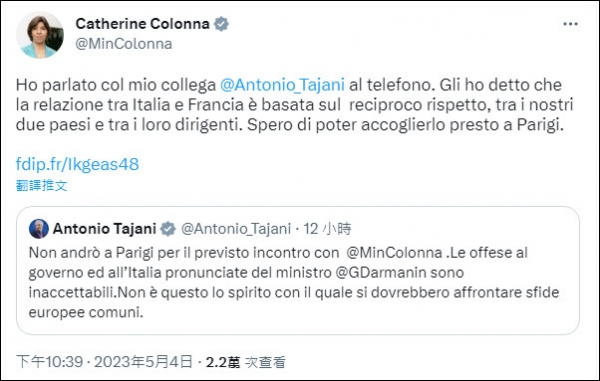Viewport: 600px width, 381px height.
Task: Click the @Antonio_Tajani handle in quoted tweet
Action: pyautogui.click(x=236, y=229)
